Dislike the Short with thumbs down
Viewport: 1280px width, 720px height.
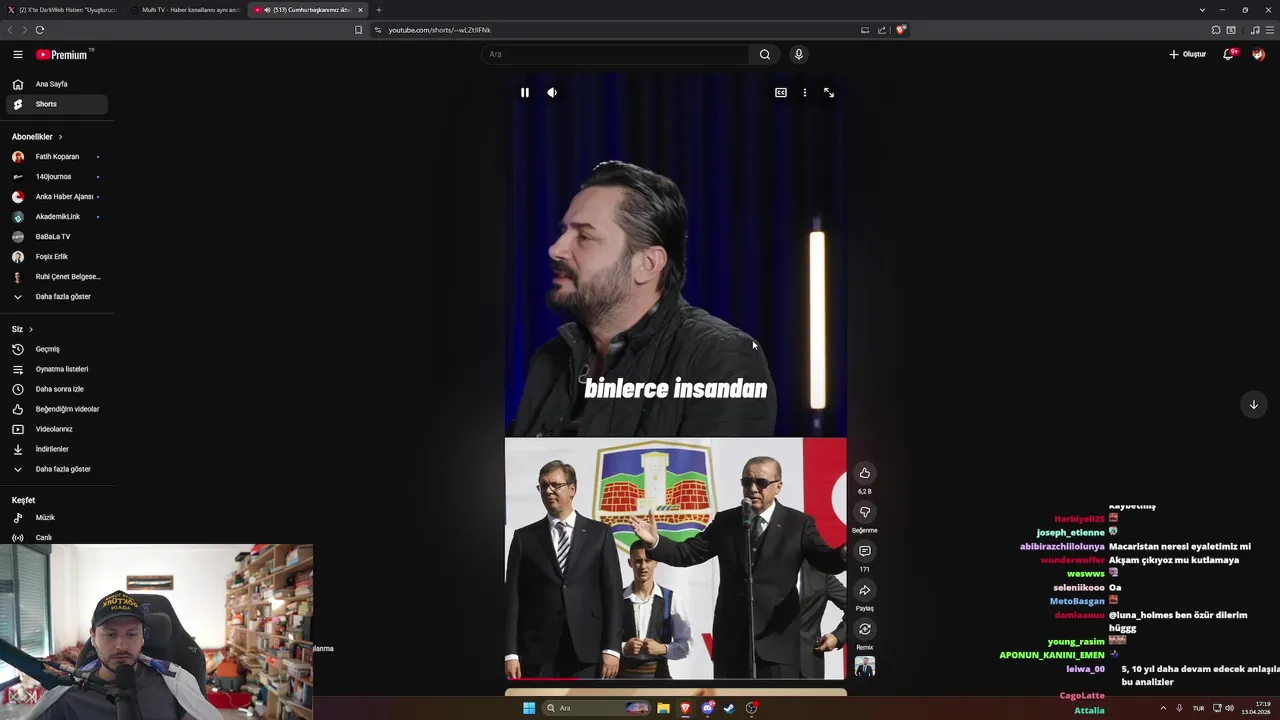(x=865, y=512)
